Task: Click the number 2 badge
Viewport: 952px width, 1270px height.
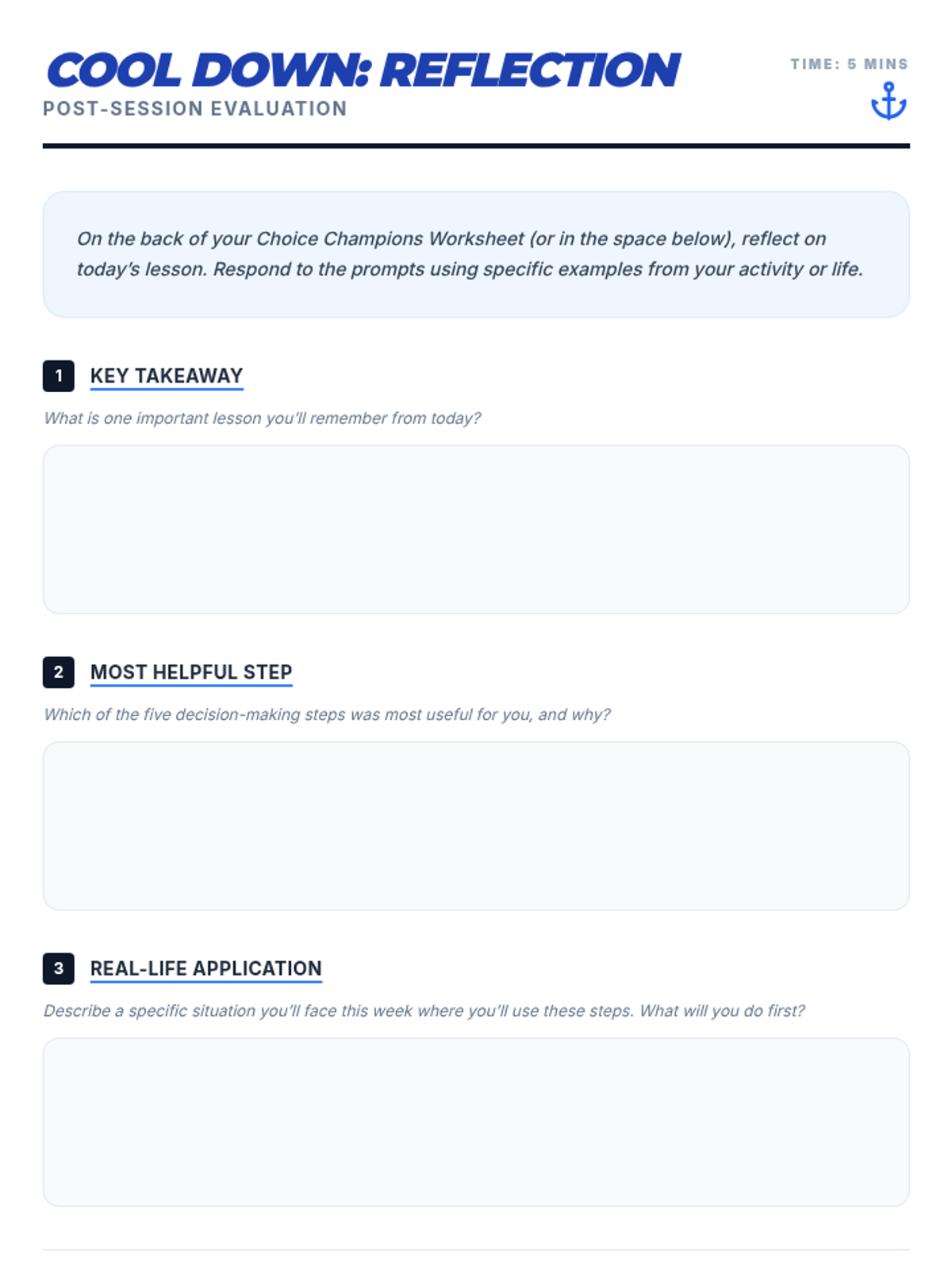Action: click(x=59, y=672)
